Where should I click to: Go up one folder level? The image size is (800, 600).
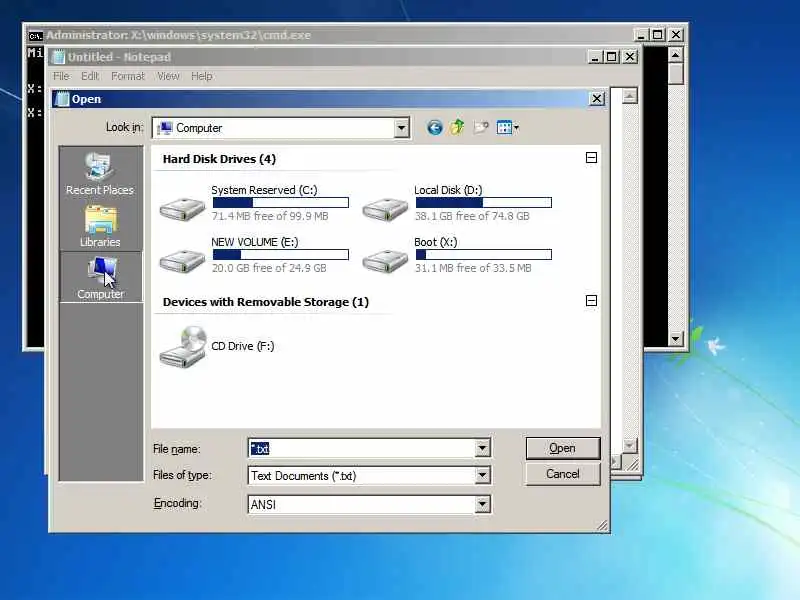(x=457, y=127)
